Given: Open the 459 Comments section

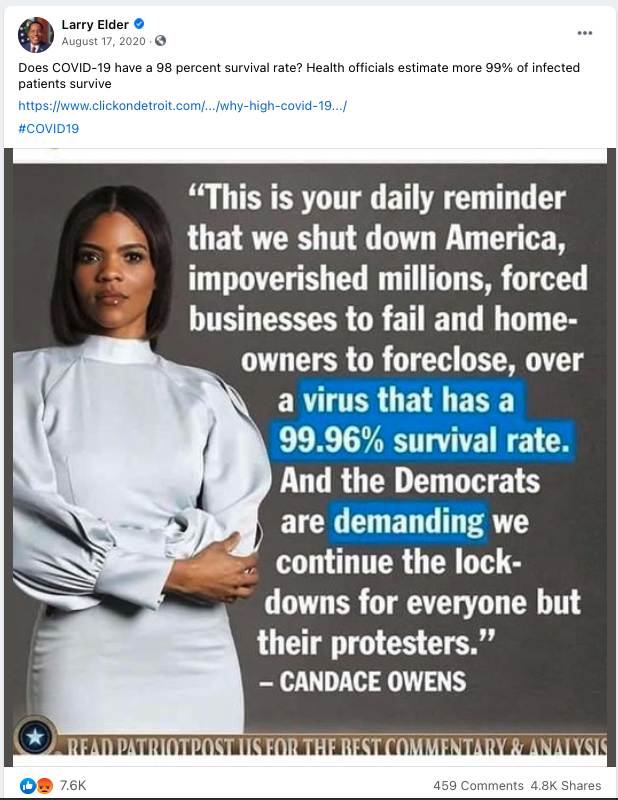Looking at the screenshot, I should (478, 786).
